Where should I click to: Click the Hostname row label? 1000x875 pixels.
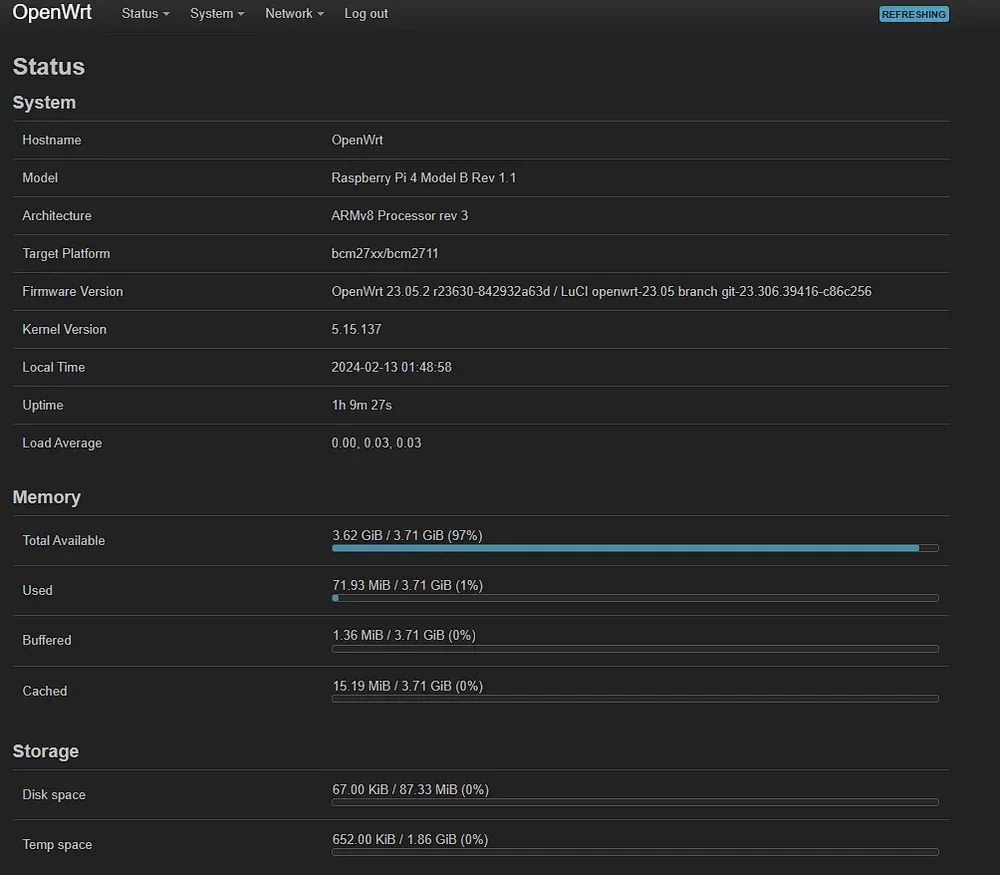click(52, 140)
